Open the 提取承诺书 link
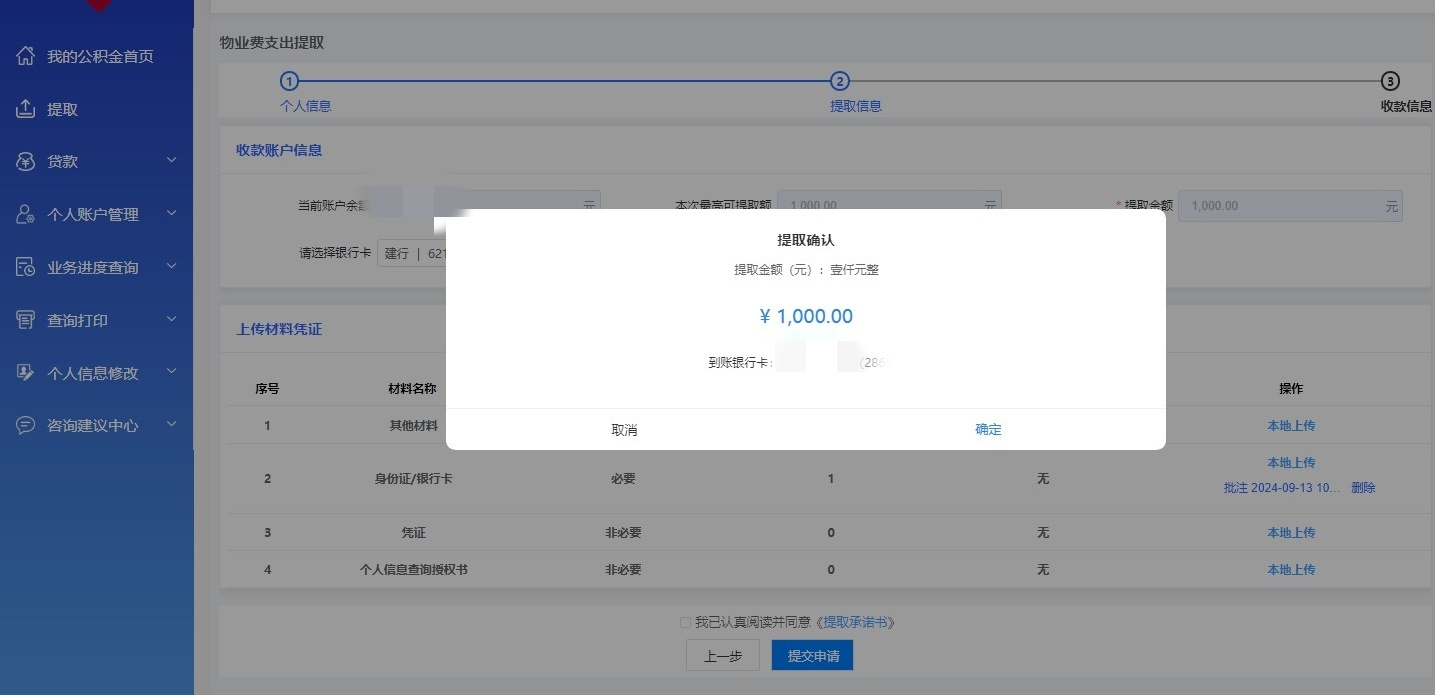 (856, 623)
